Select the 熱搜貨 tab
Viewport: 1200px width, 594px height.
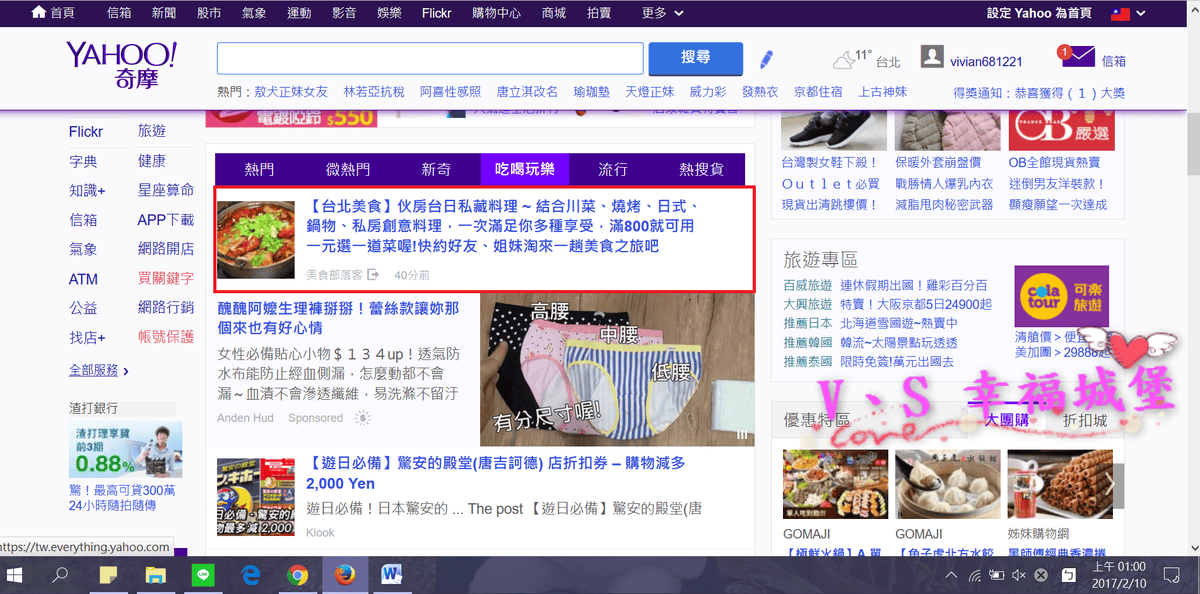(x=701, y=169)
